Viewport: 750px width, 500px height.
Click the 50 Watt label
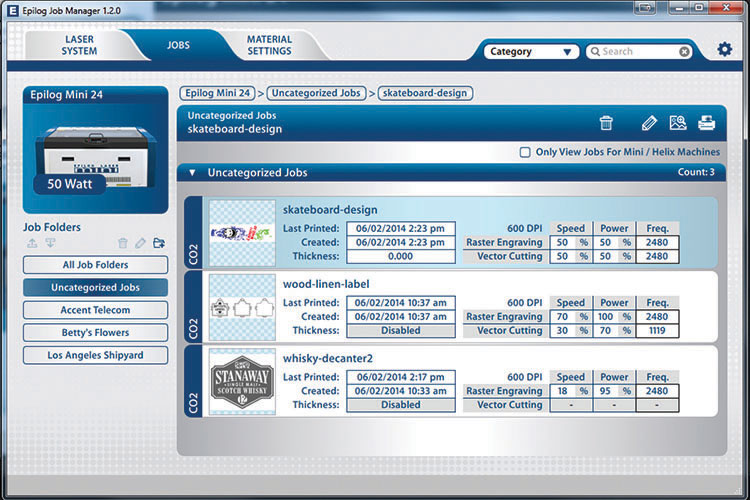tap(69, 184)
